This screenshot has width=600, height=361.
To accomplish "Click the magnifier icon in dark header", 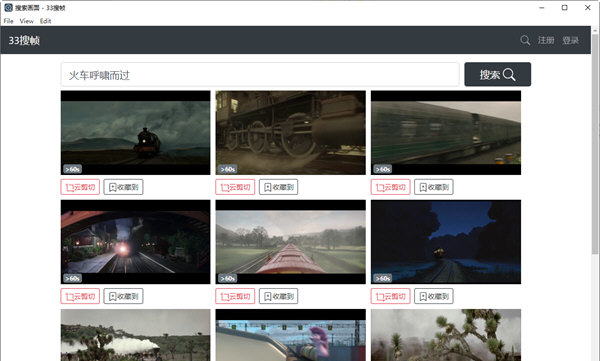I will click(525, 40).
